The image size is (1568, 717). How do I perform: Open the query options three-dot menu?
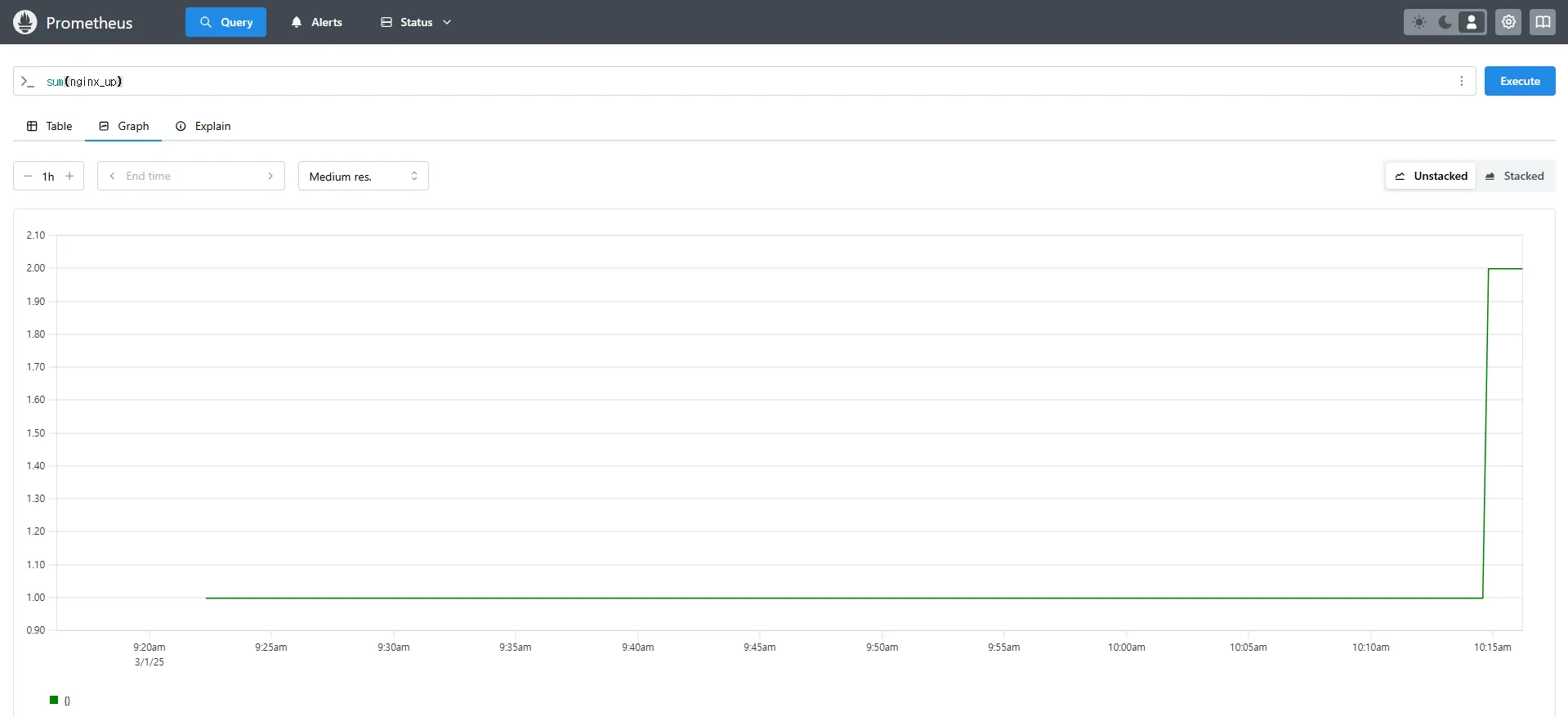(1462, 81)
